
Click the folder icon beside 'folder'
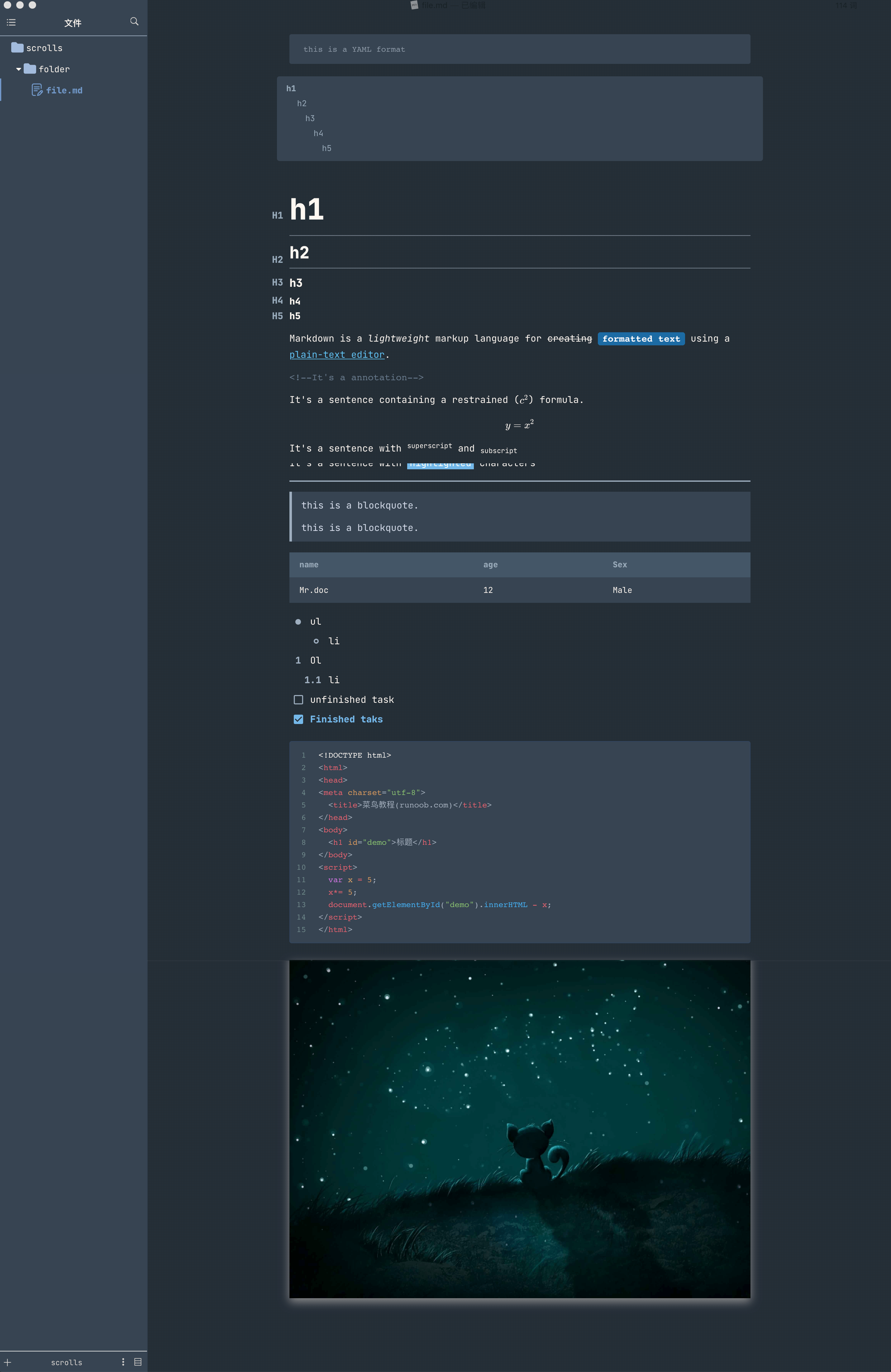[x=30, y=69]
